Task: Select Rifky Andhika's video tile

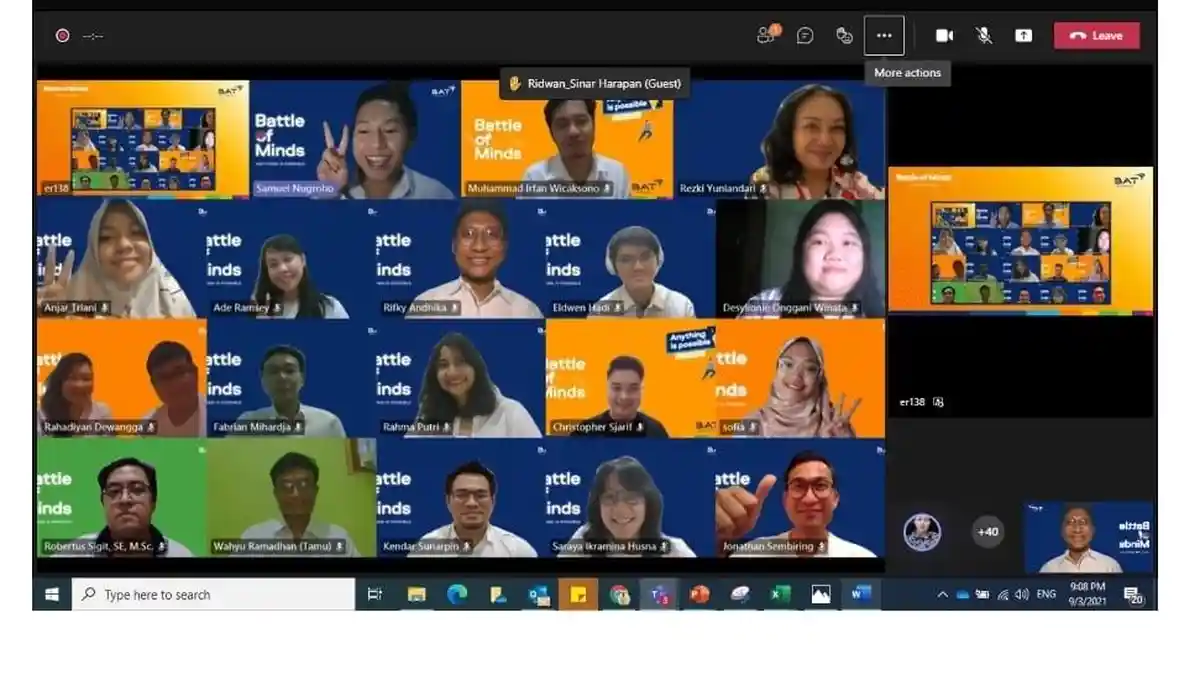Action: tap(461, 259)
